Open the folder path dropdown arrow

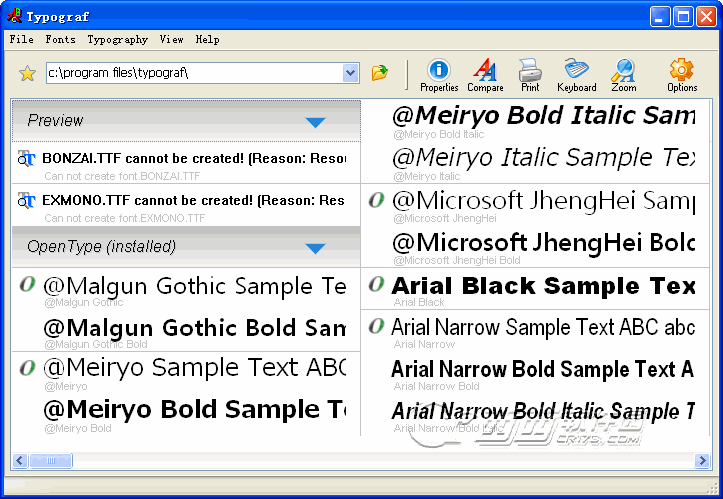point(351,73)
